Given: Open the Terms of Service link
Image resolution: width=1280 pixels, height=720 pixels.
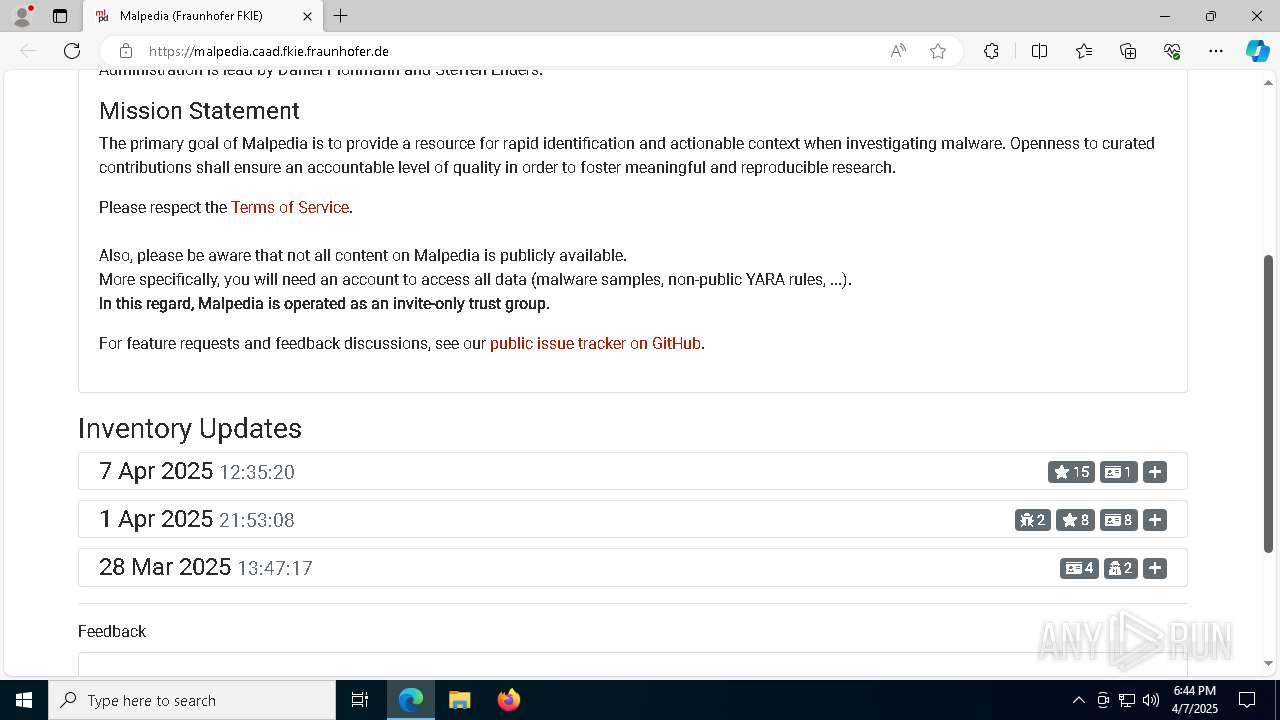Looking at the screenshot, I should 290,207.
